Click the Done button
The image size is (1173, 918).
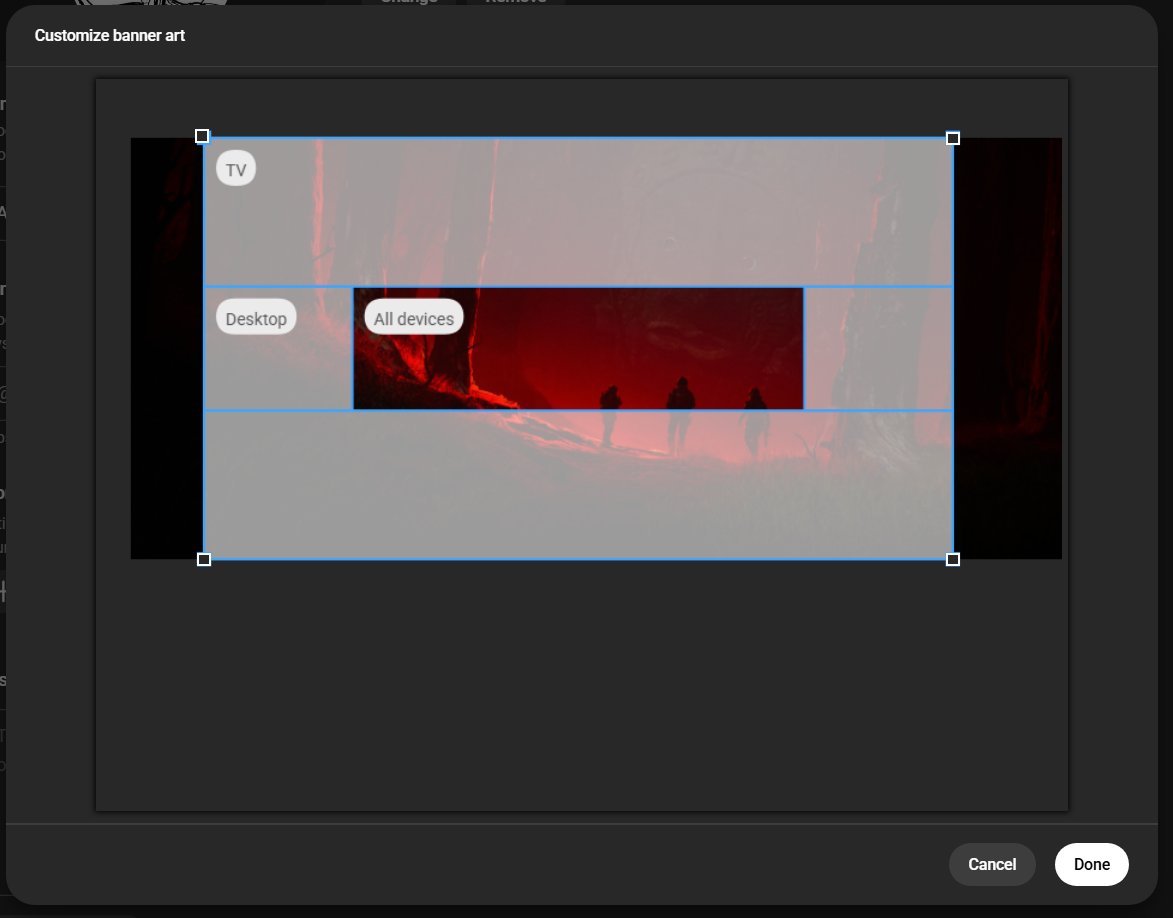tap(1091, 864)
